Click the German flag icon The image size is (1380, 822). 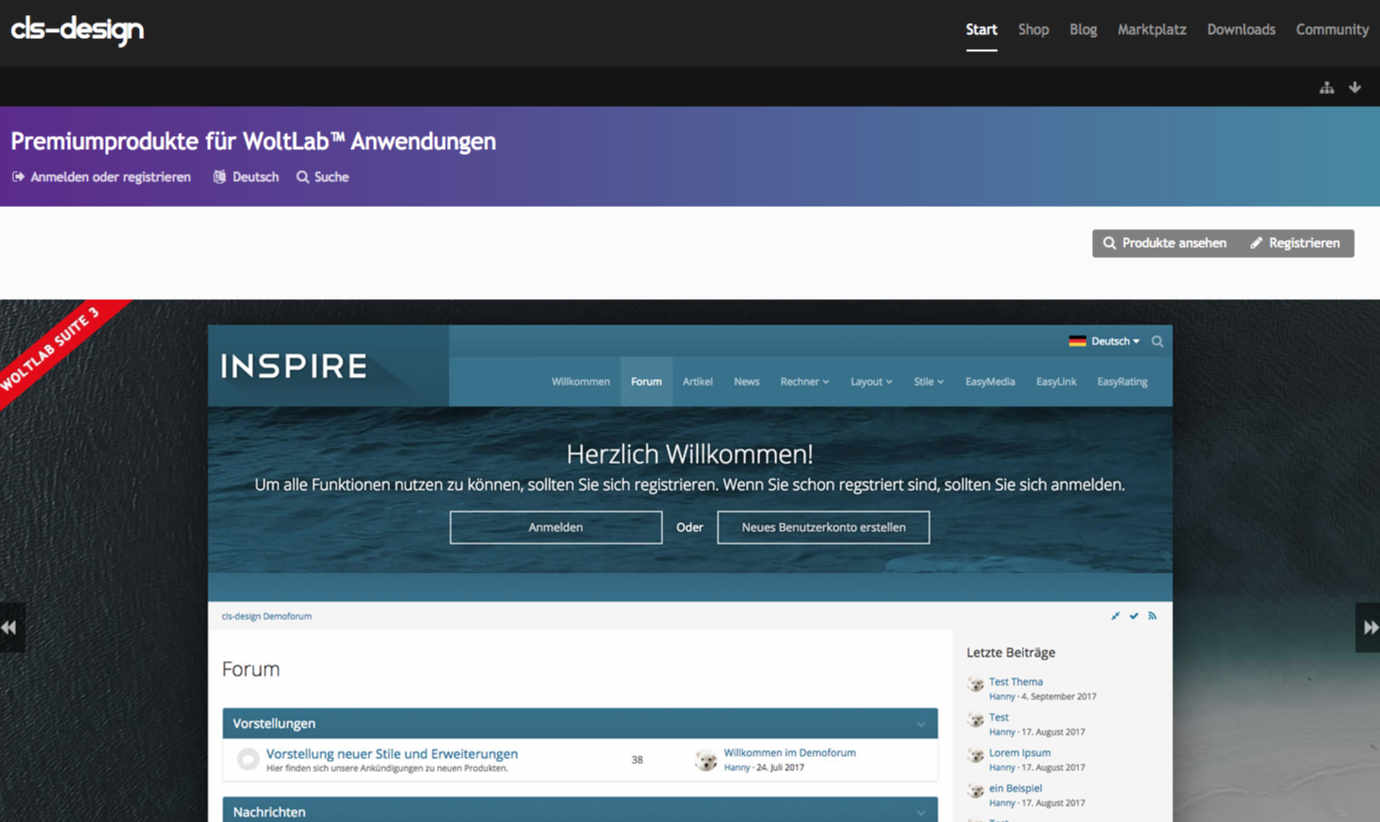1077,341
